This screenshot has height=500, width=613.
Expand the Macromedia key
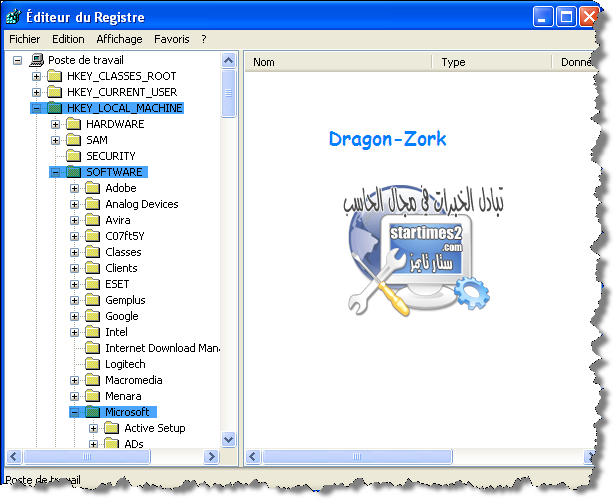click(74, 380)
